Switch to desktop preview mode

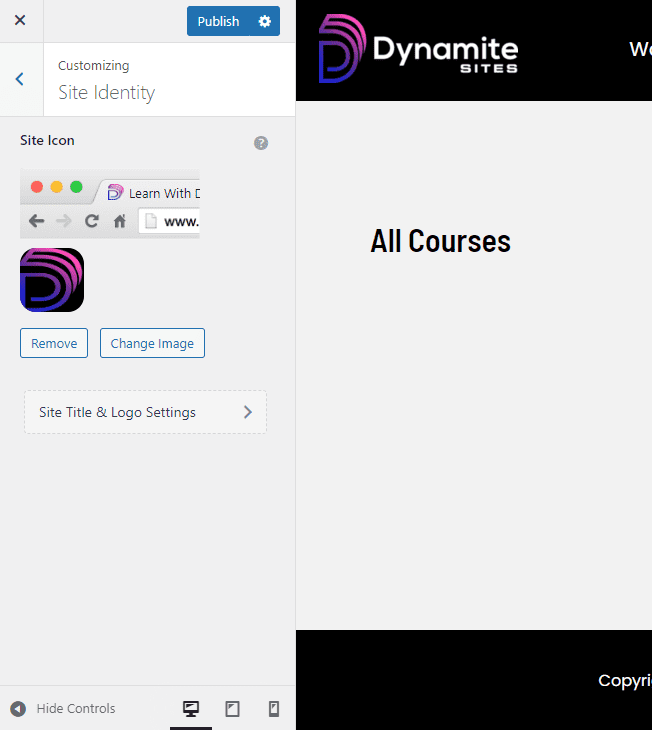(x=190, y=709)
